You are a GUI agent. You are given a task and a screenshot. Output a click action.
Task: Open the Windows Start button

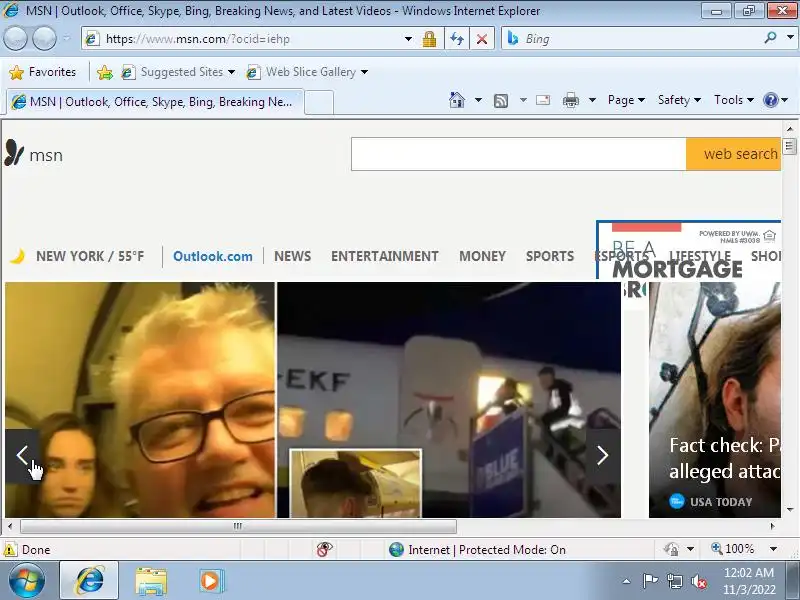coord(26,581)
